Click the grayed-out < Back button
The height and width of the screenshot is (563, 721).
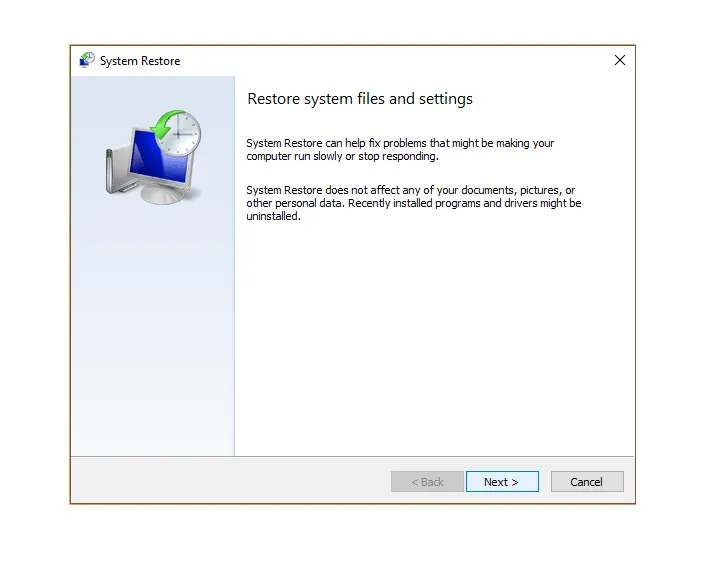tap(427, 482)
